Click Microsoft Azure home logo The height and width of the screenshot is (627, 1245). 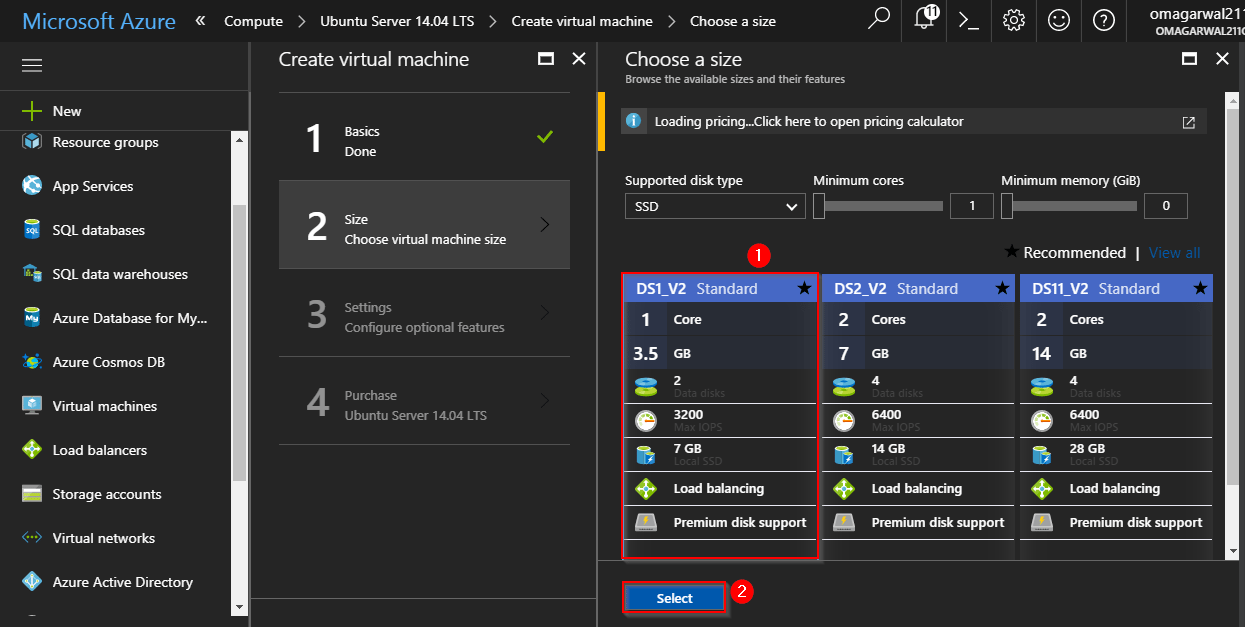point(98,21)
